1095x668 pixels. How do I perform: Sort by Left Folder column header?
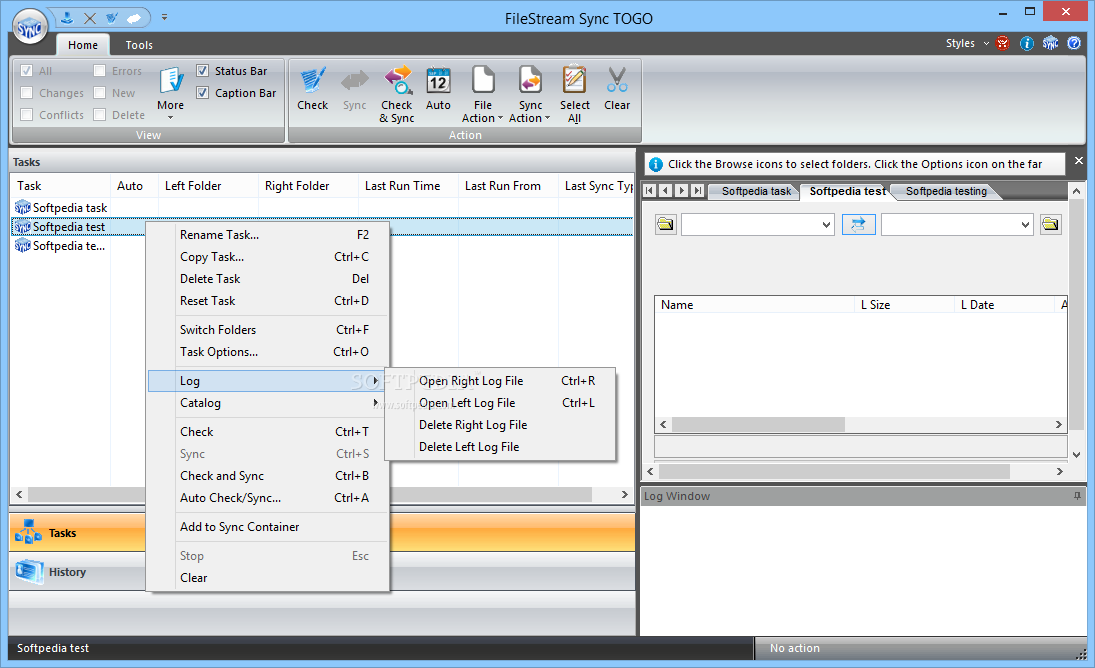coord(208,186)
